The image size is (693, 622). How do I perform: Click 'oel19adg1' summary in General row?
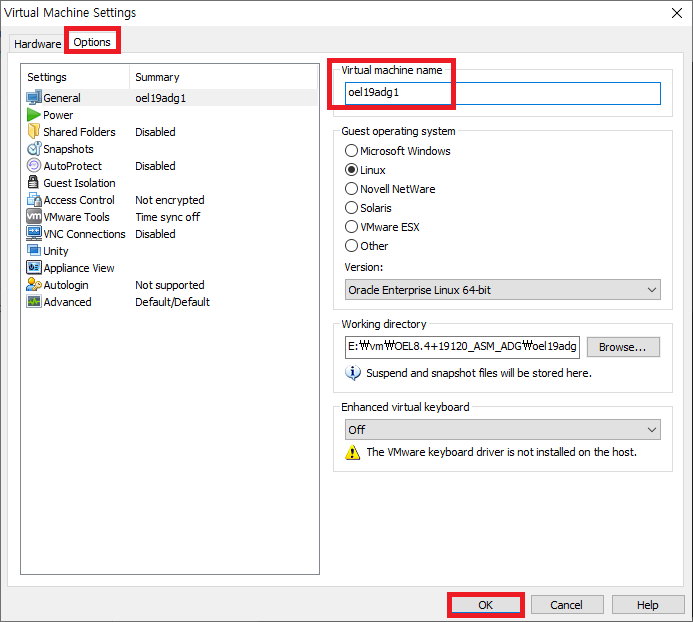point(160,98)
